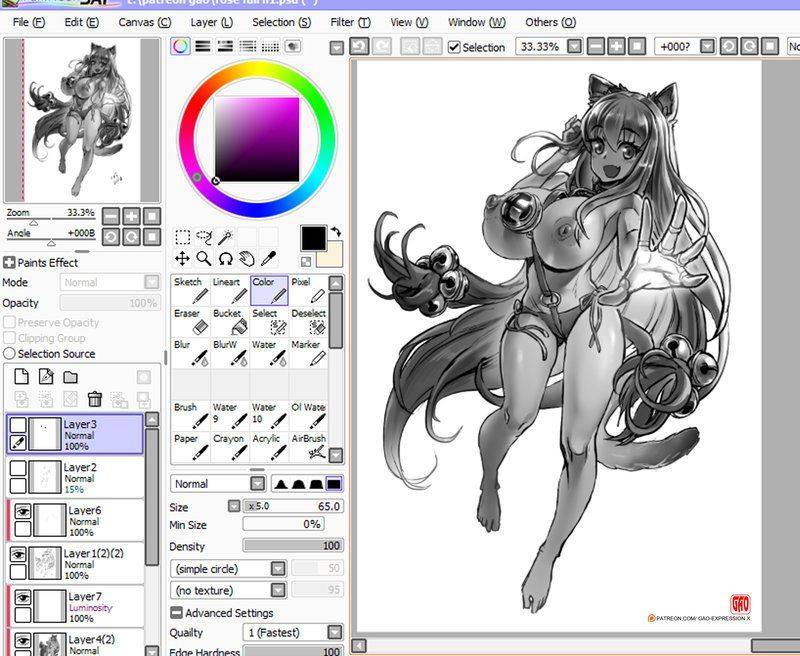Open the Quality 1 (Fastest) dropdown
Viewport: 800px width, 656px height.
335,633
